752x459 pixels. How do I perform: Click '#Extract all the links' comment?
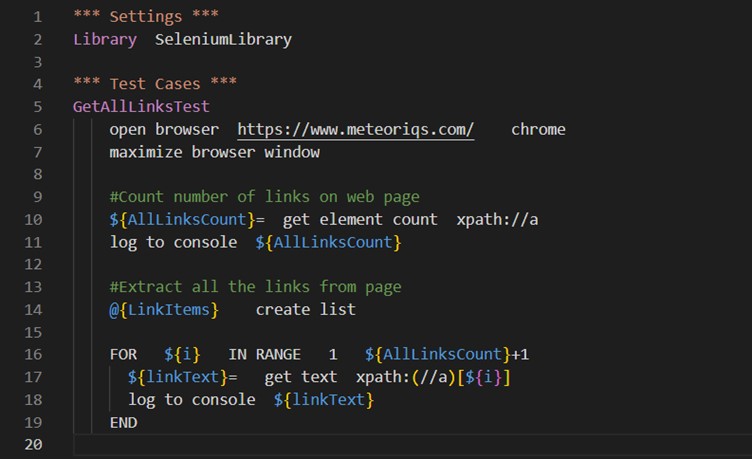[x=255, y=287]
